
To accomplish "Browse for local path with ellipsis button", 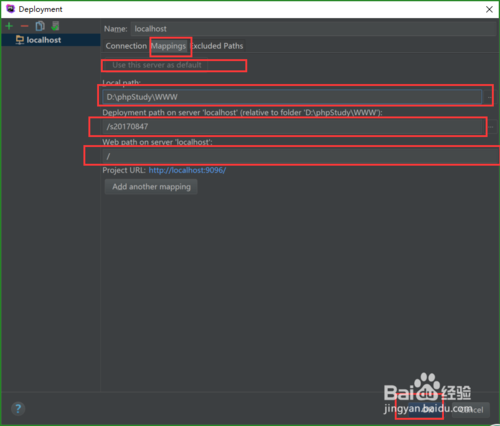I will [489, 97].
